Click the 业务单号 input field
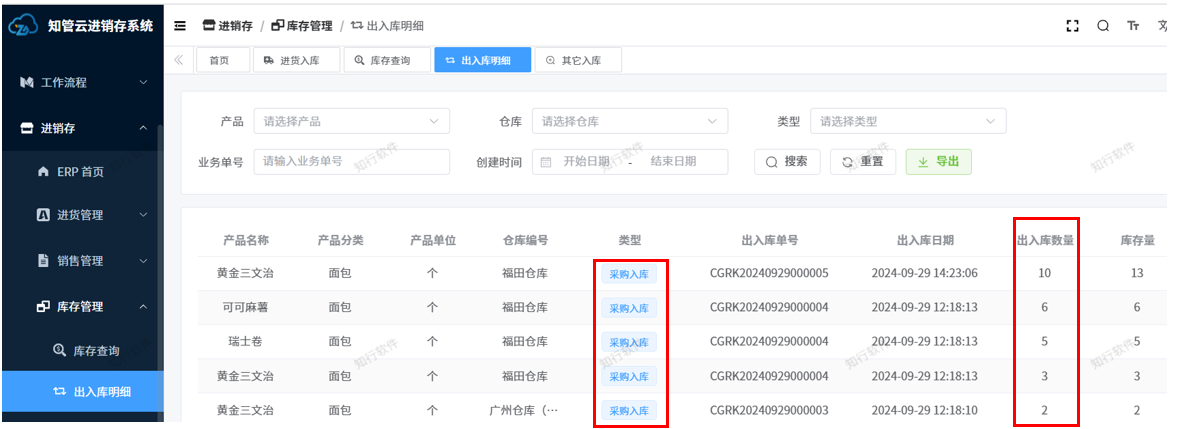The image size is (1180, 429). (351, 162)
